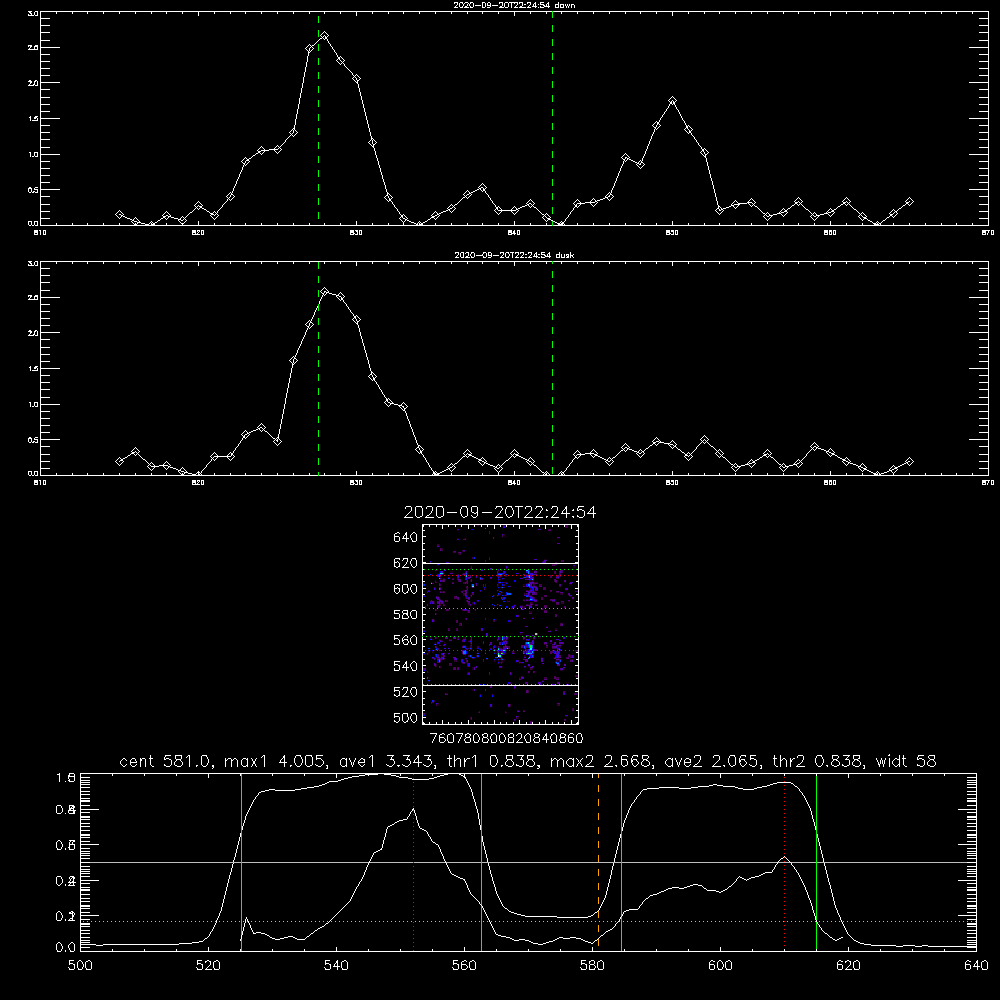This screenshot has width=1000, height=1000.
Task: Click the tallest peak of the lower curve in the bottom plot
Action: [413, 809]
